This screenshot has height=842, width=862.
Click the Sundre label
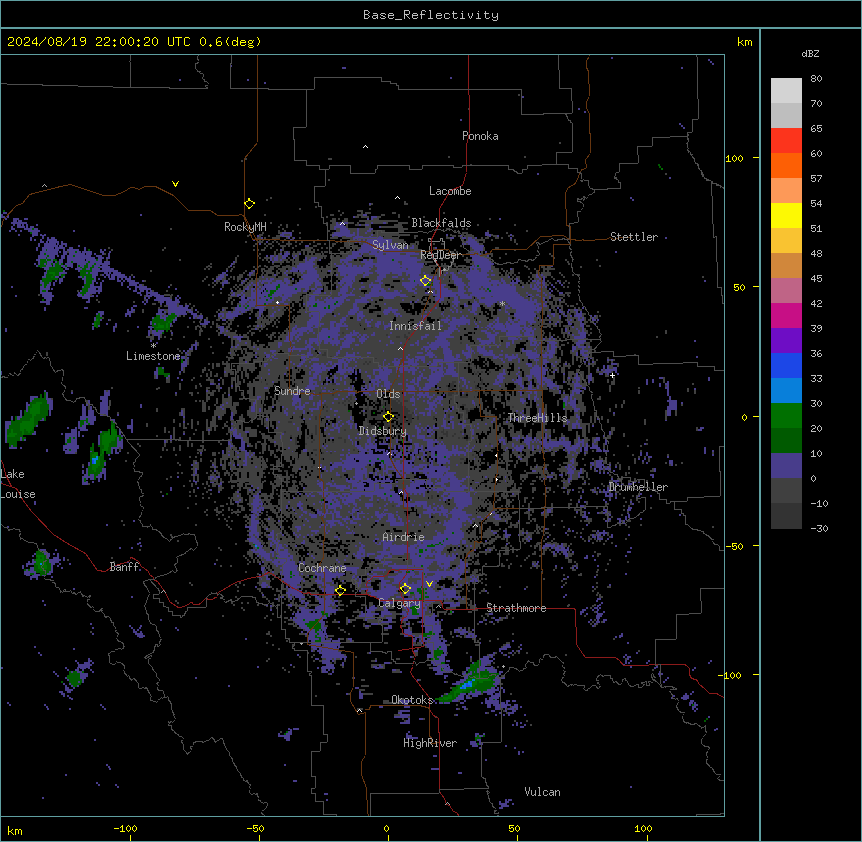pyautogui.click(x=292, y=391)
